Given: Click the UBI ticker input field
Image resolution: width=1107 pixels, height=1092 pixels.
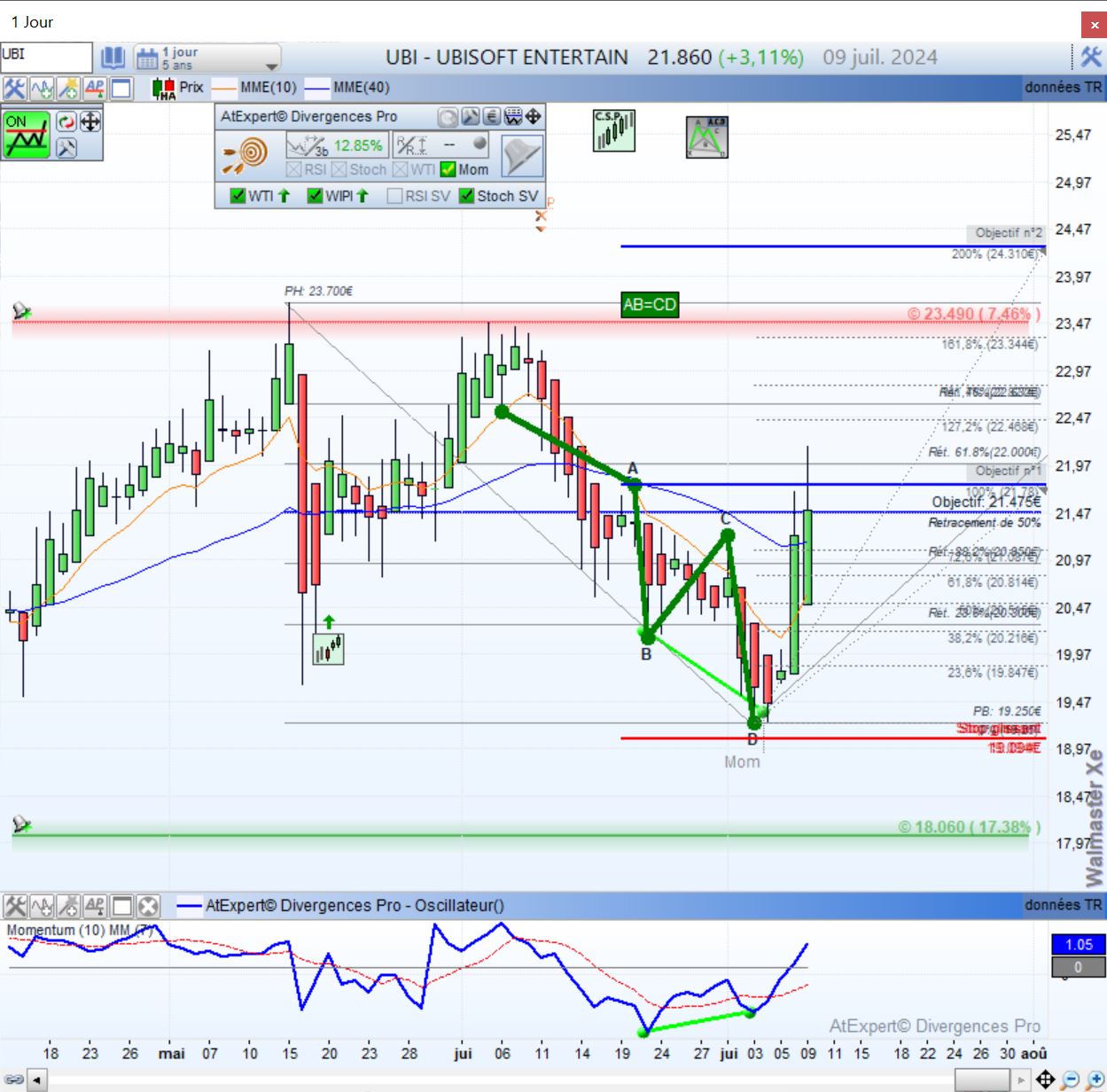Looking at the screenshot, I should tap(46, 56).
